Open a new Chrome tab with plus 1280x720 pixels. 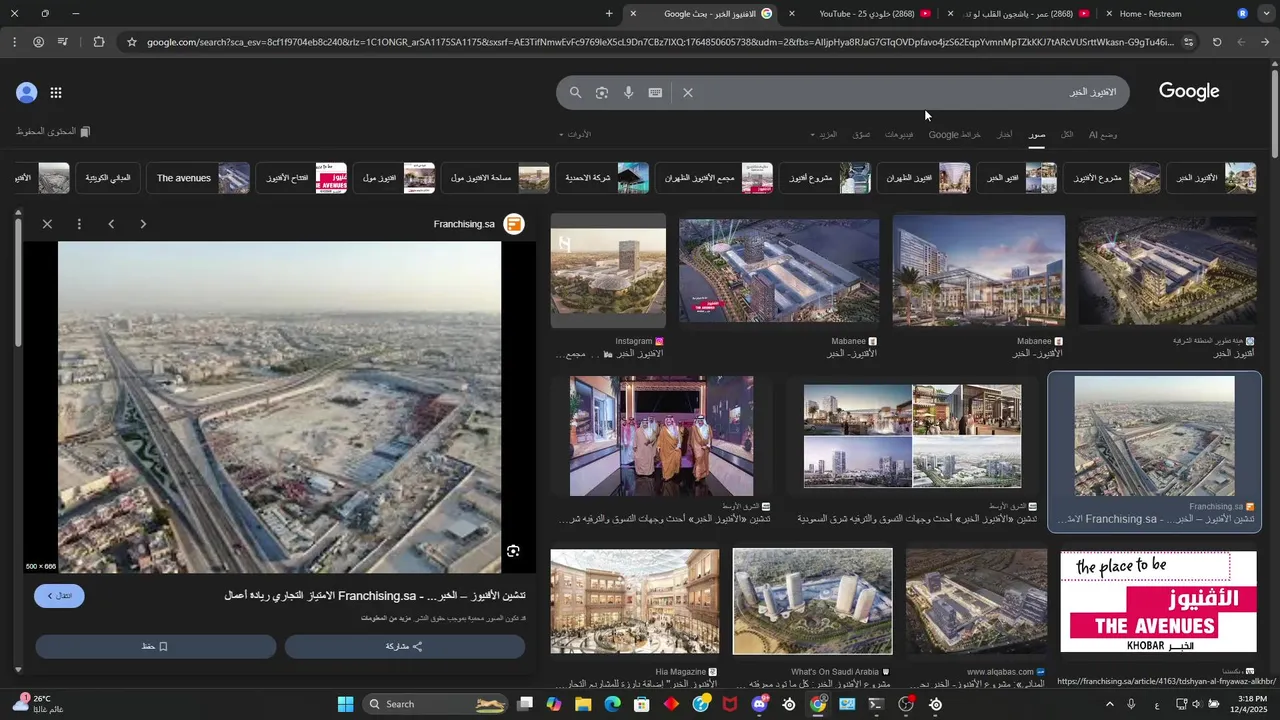coord(609,14)
